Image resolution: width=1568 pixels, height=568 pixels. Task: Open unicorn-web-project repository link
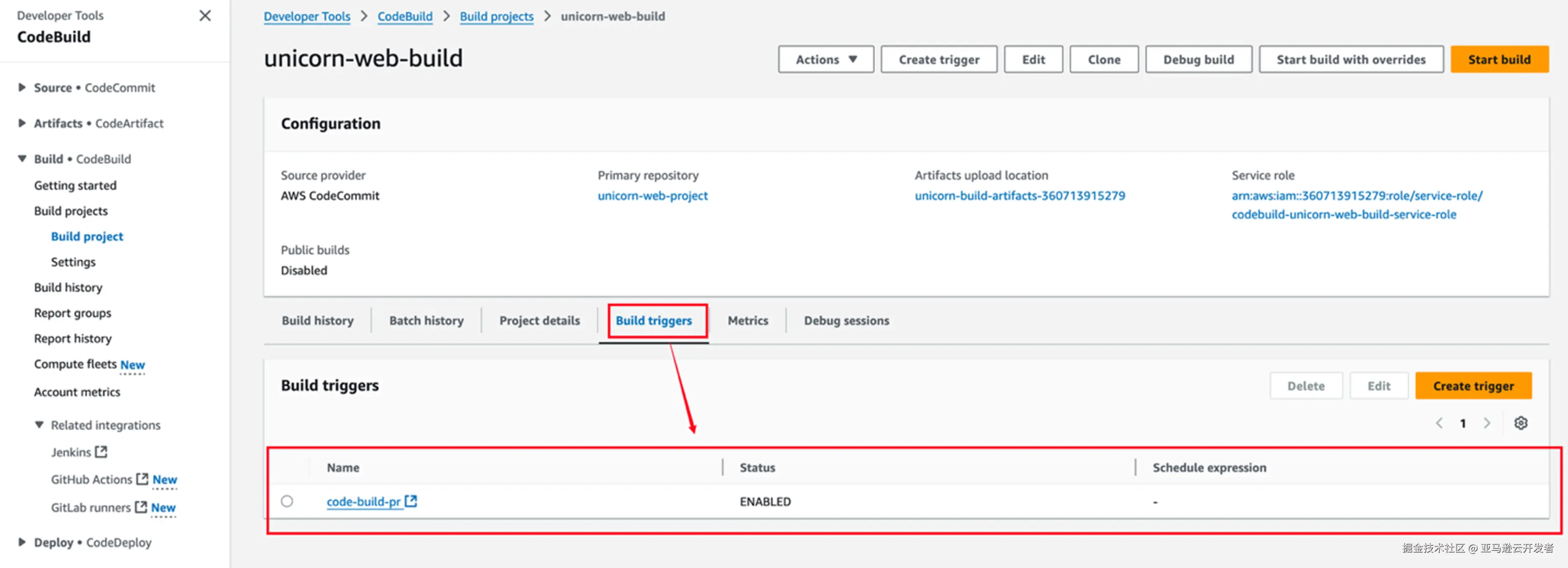click(652, 196)
